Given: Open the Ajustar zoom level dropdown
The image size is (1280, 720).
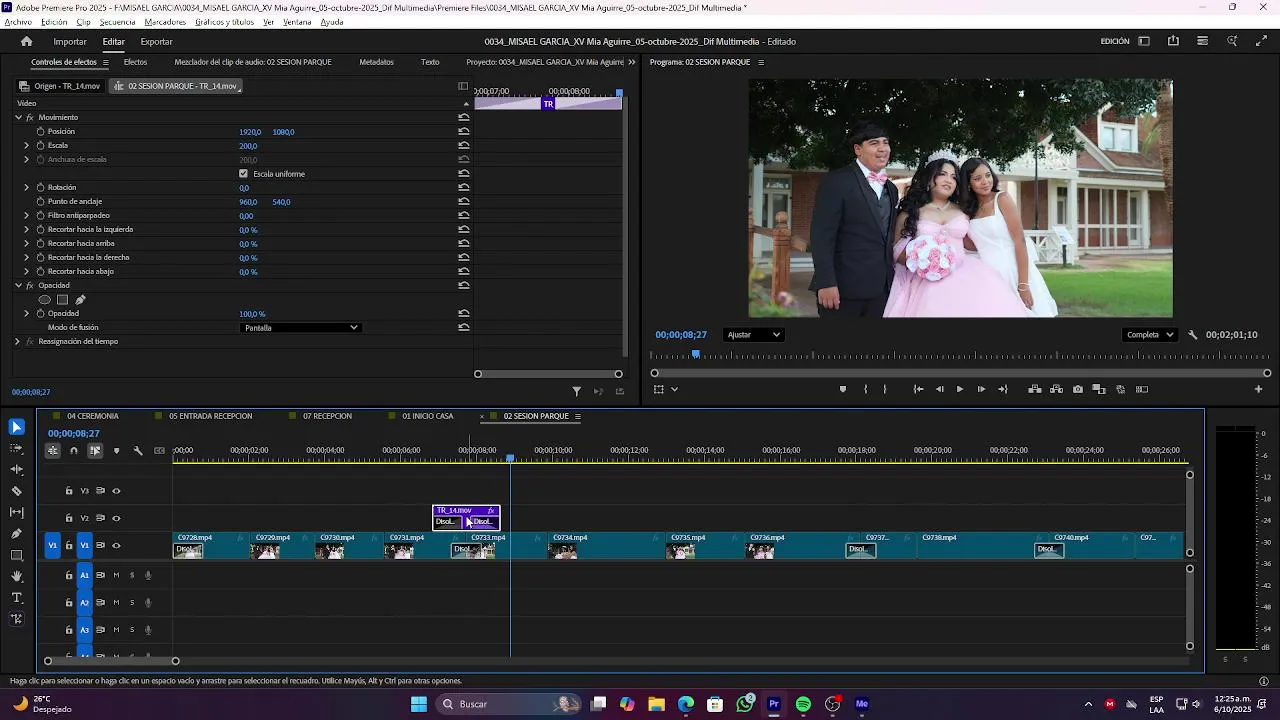Looking at the screenshot, I should [753, 335].
